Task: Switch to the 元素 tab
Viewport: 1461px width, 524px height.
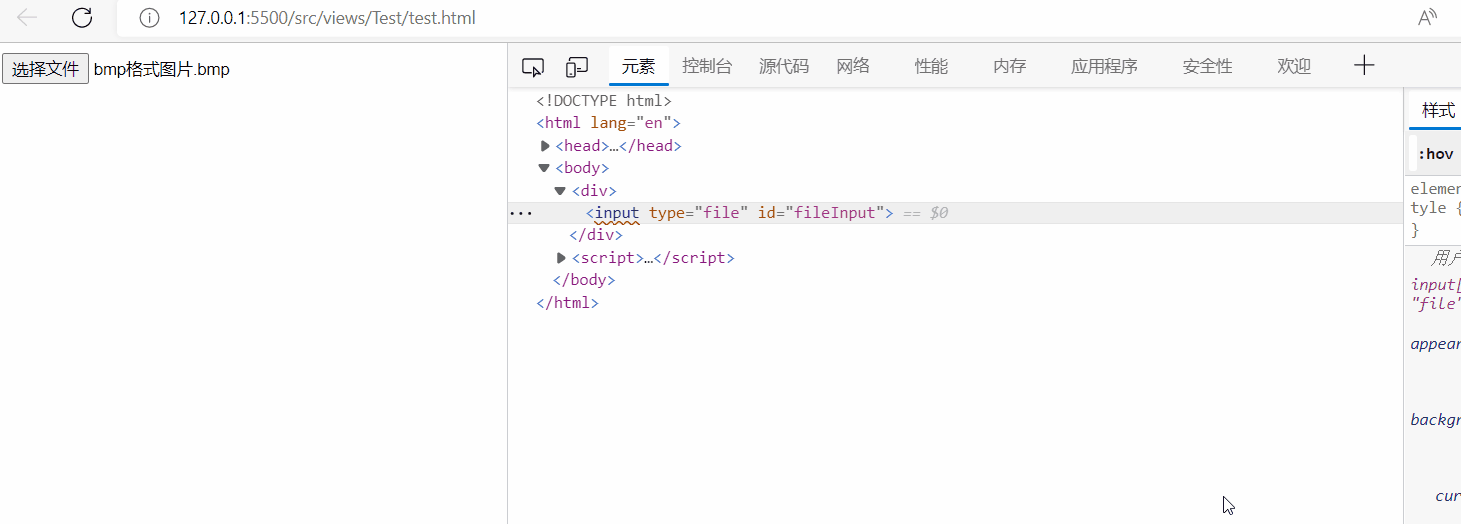Action: point(638,67)
